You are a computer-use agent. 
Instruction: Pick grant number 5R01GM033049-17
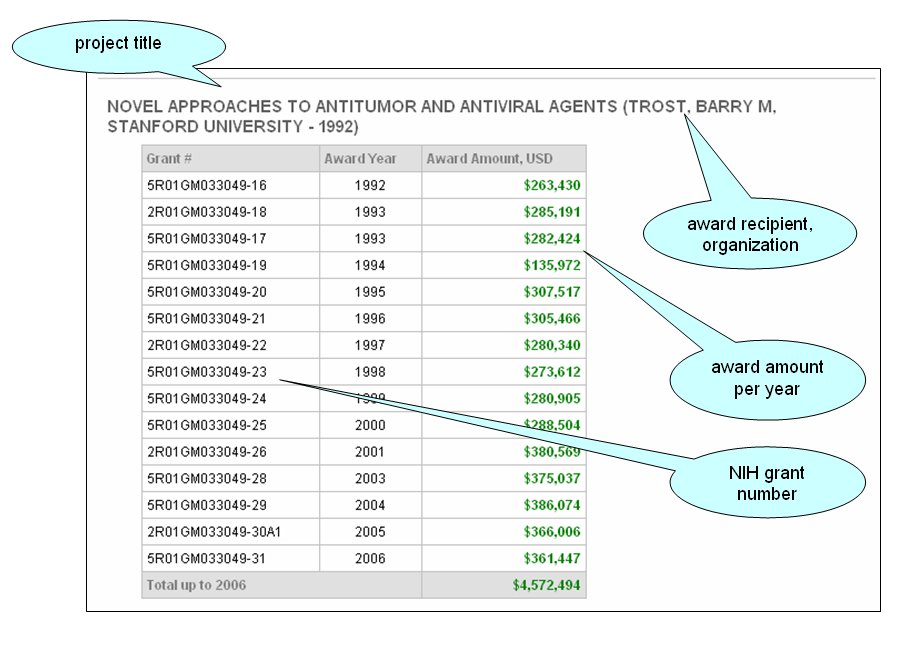pyautogui.click(x=207, y=239)
